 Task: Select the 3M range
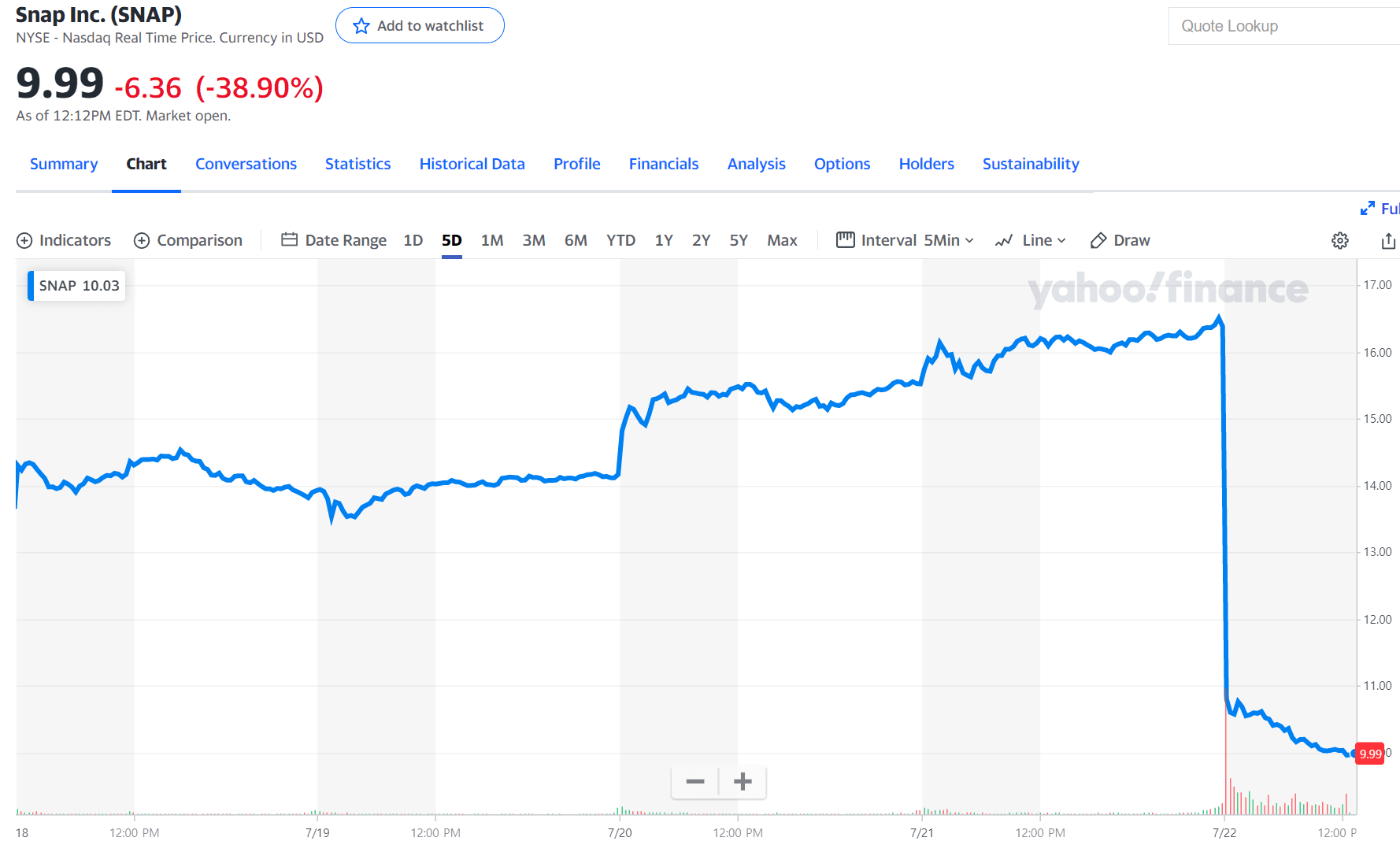534,240
